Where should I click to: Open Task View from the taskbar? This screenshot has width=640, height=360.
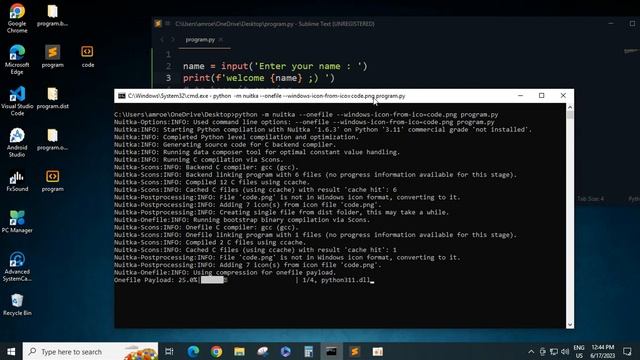(x=169, y=351)
